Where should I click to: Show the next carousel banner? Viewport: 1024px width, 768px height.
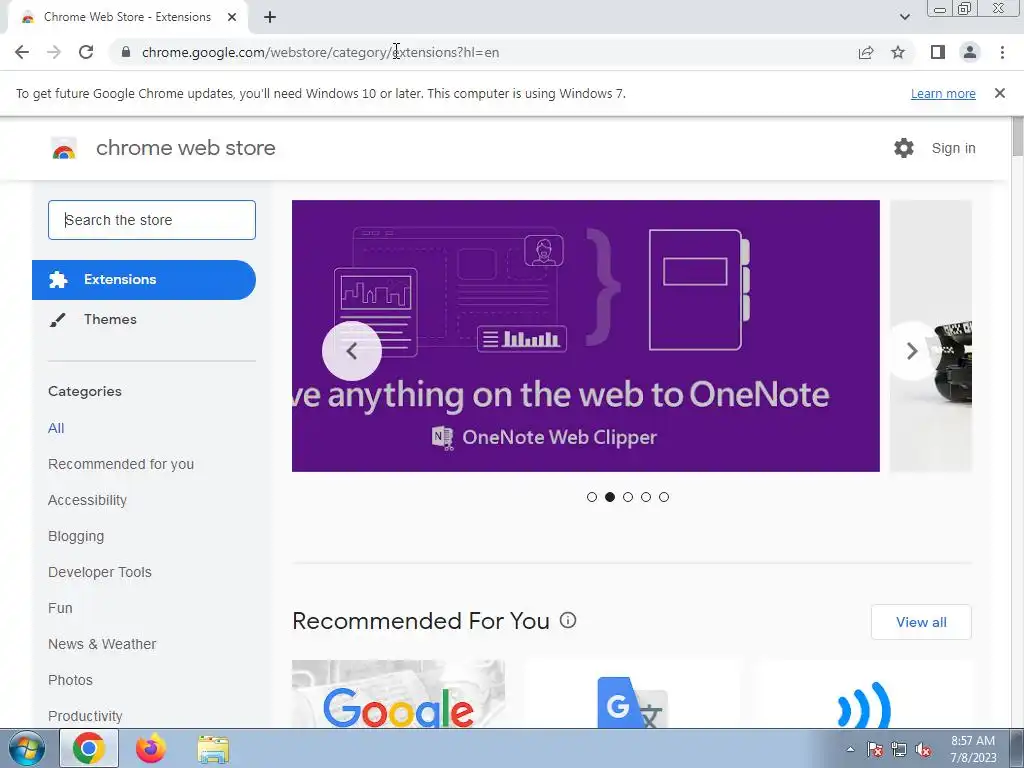click(912, 351)
